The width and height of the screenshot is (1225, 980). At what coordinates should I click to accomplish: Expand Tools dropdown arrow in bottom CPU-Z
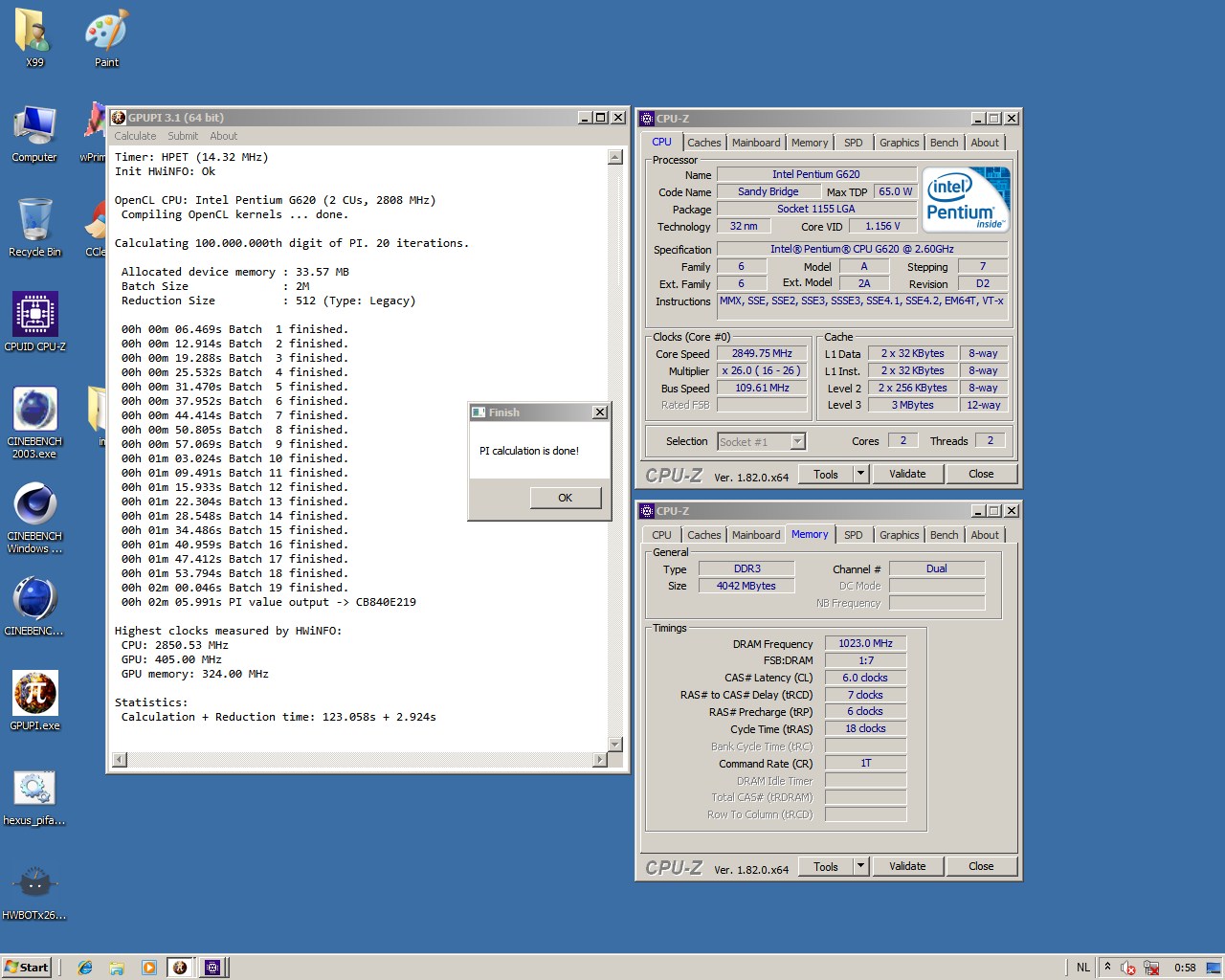click(860, 866)
